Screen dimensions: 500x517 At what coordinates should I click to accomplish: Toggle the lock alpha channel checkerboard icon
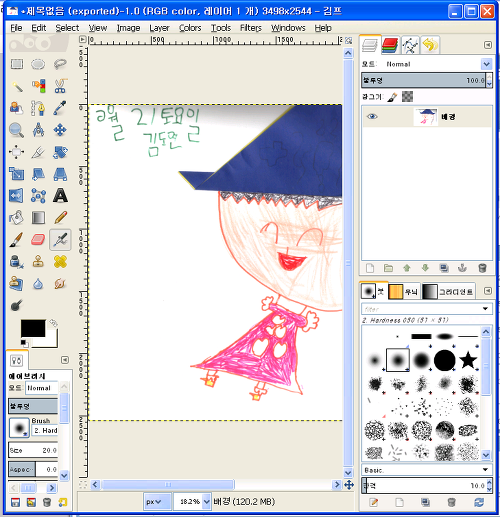pos(407,97)
